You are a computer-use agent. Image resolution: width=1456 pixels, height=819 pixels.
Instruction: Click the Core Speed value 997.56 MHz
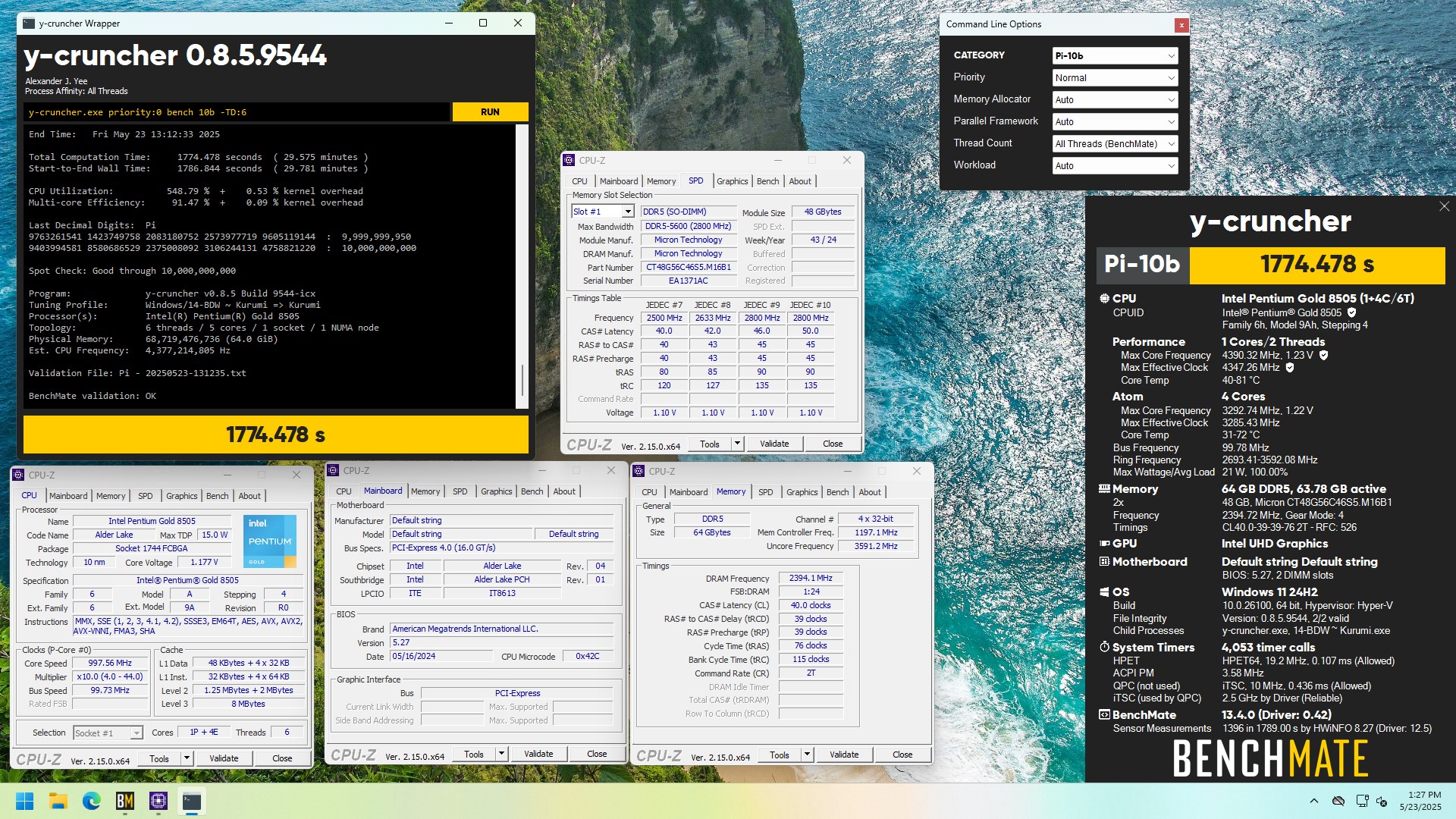tap(110, 663)
